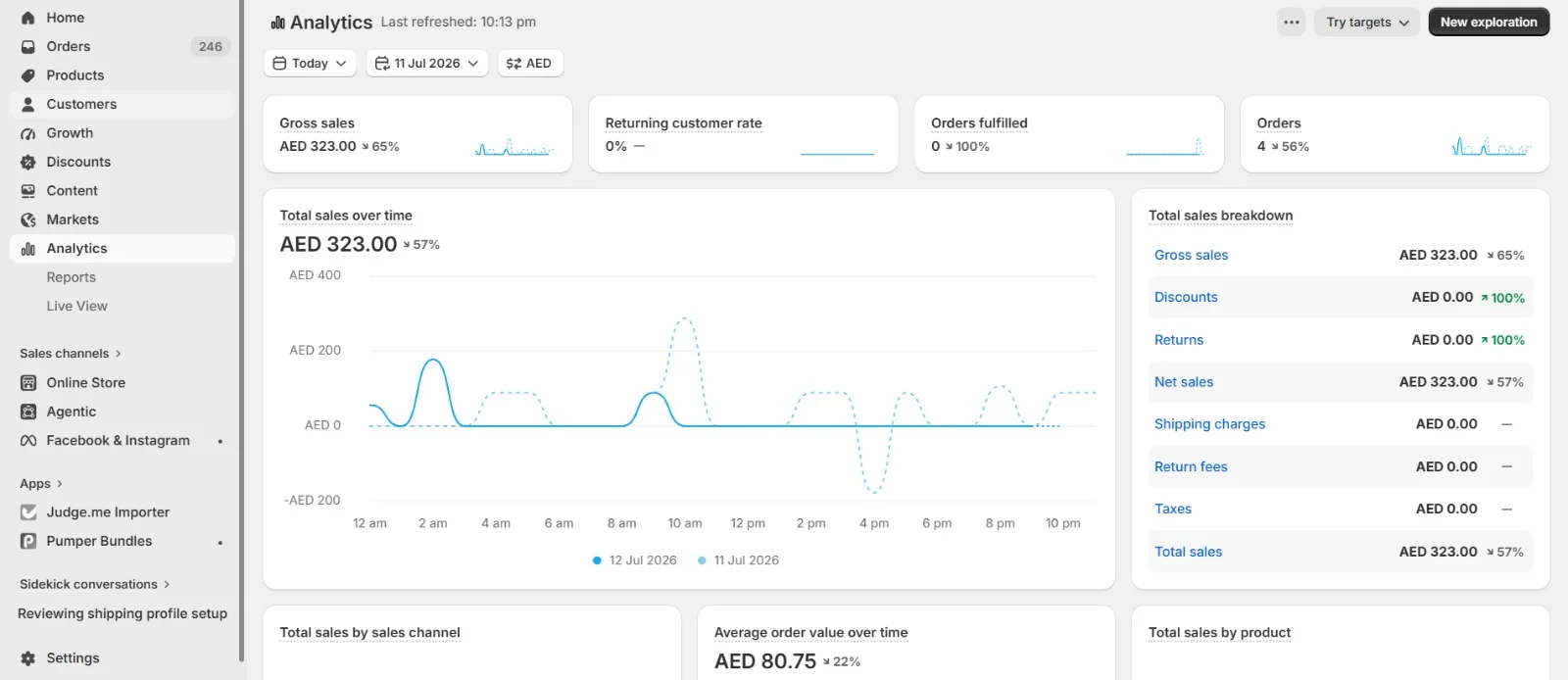The width and height of the screenshot is (1568, 680).
Task: Click the Last refreshed: 10:13 pm text
Action: pos(458,22)
